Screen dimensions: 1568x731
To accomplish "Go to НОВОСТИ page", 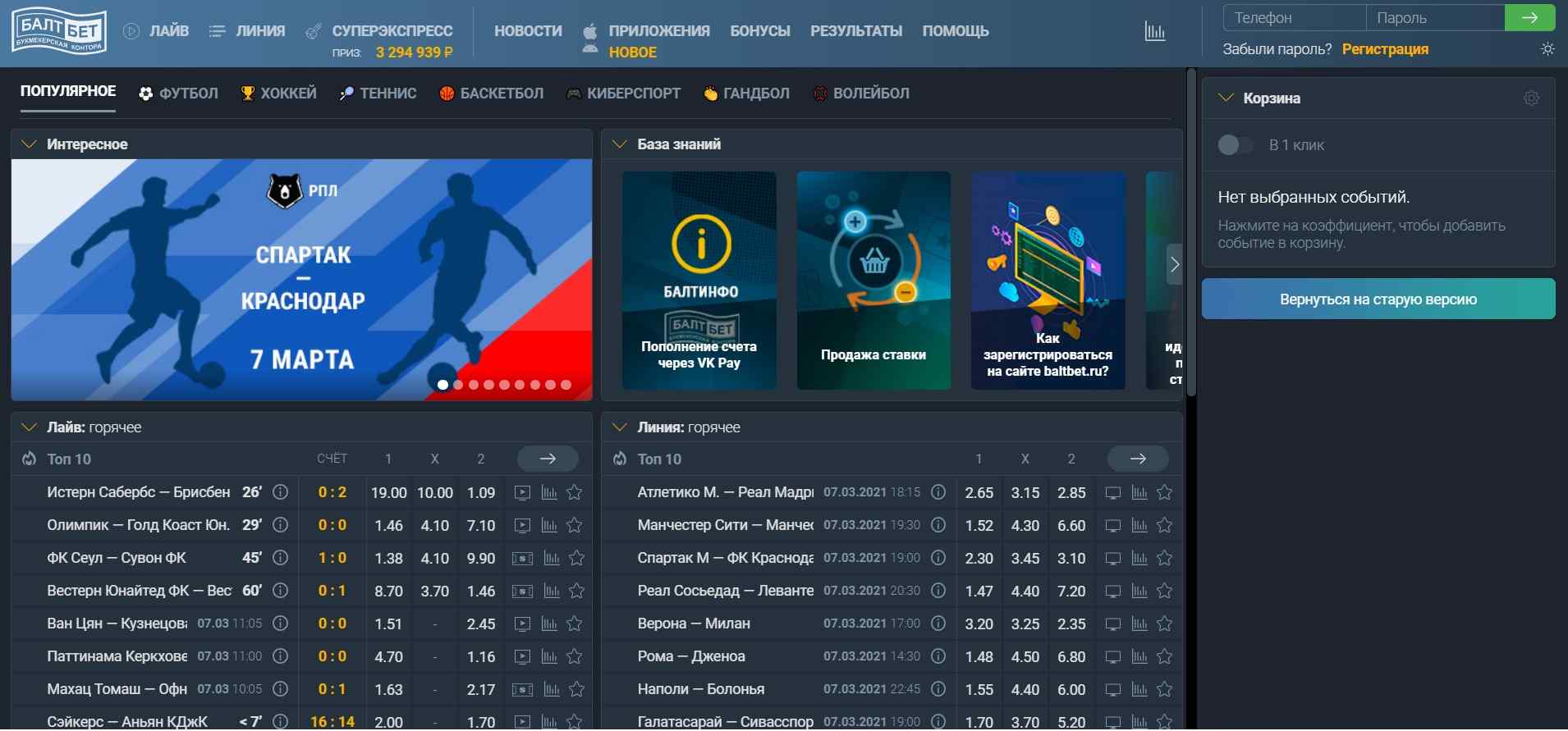I will click(528, 31).
